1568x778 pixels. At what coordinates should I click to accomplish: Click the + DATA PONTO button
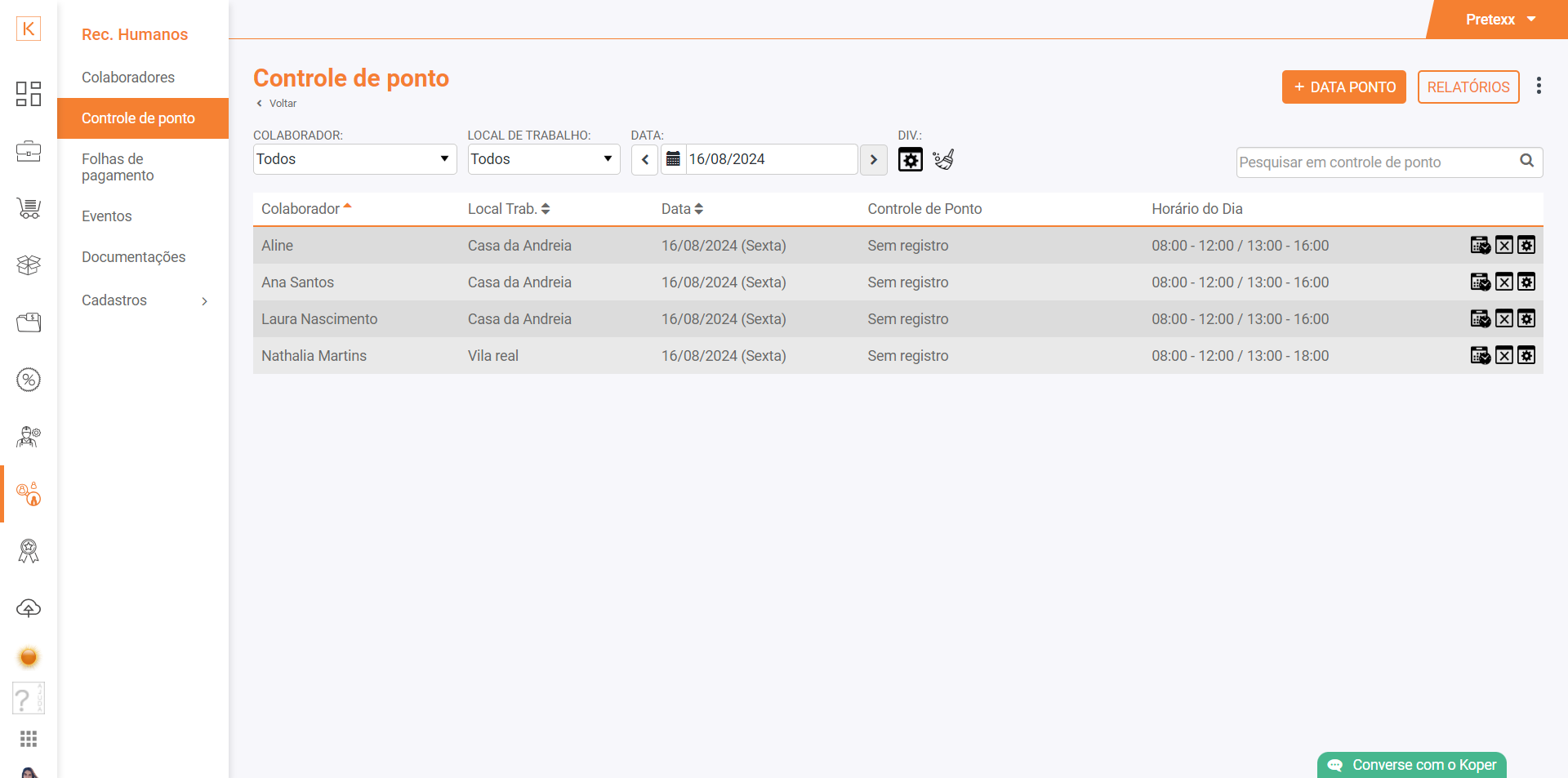pyautogui.click(x=1343, y=87)
